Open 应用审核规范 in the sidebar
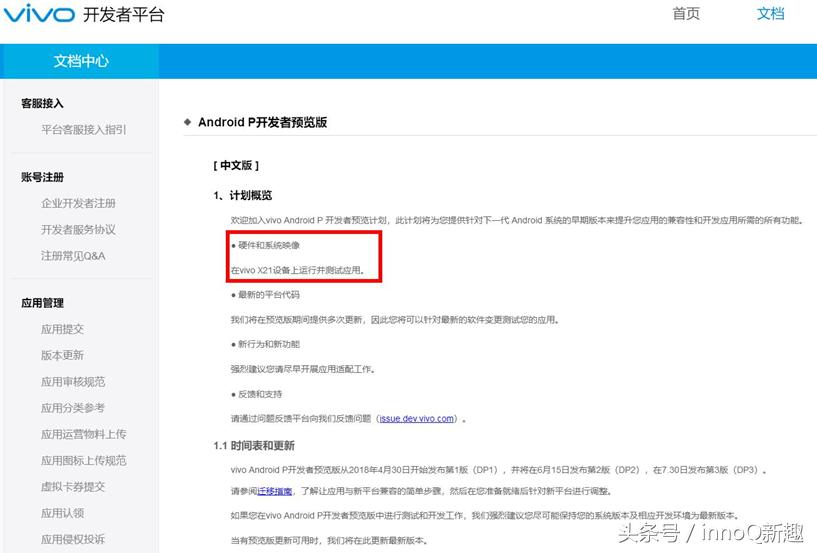 click(x=73, y=382)
